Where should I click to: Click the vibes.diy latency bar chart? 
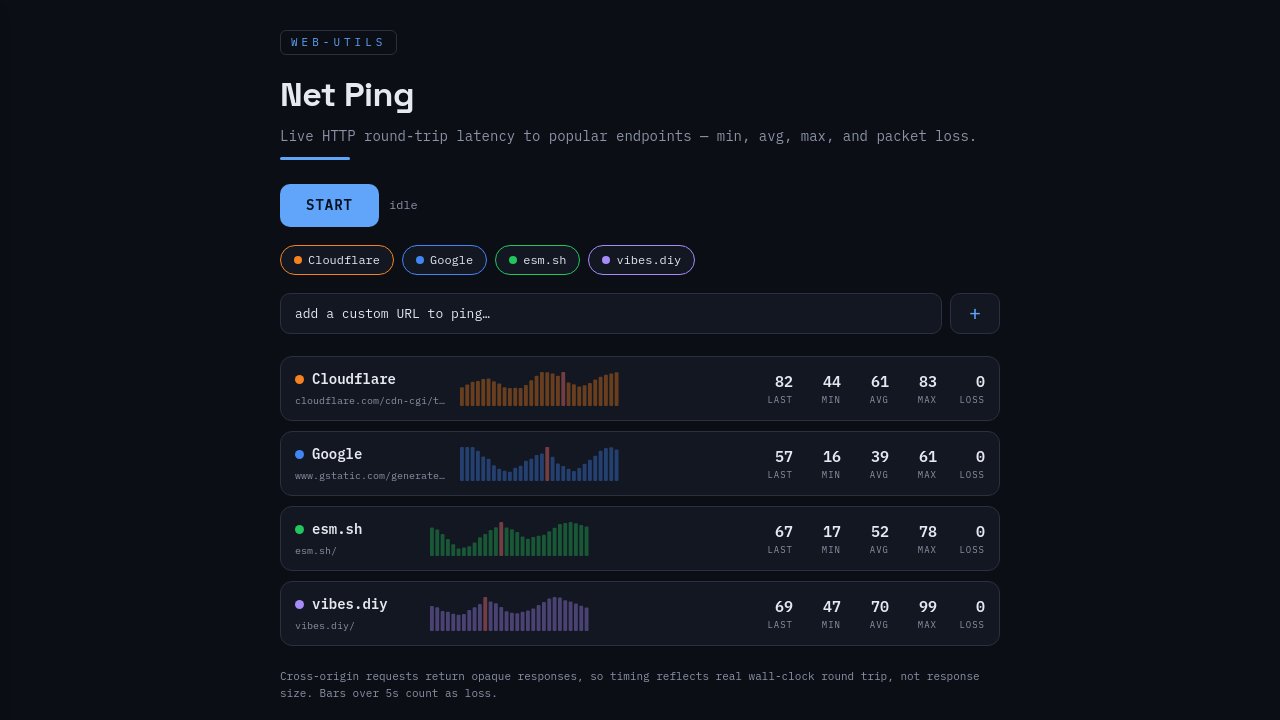[x=509, y=614]
